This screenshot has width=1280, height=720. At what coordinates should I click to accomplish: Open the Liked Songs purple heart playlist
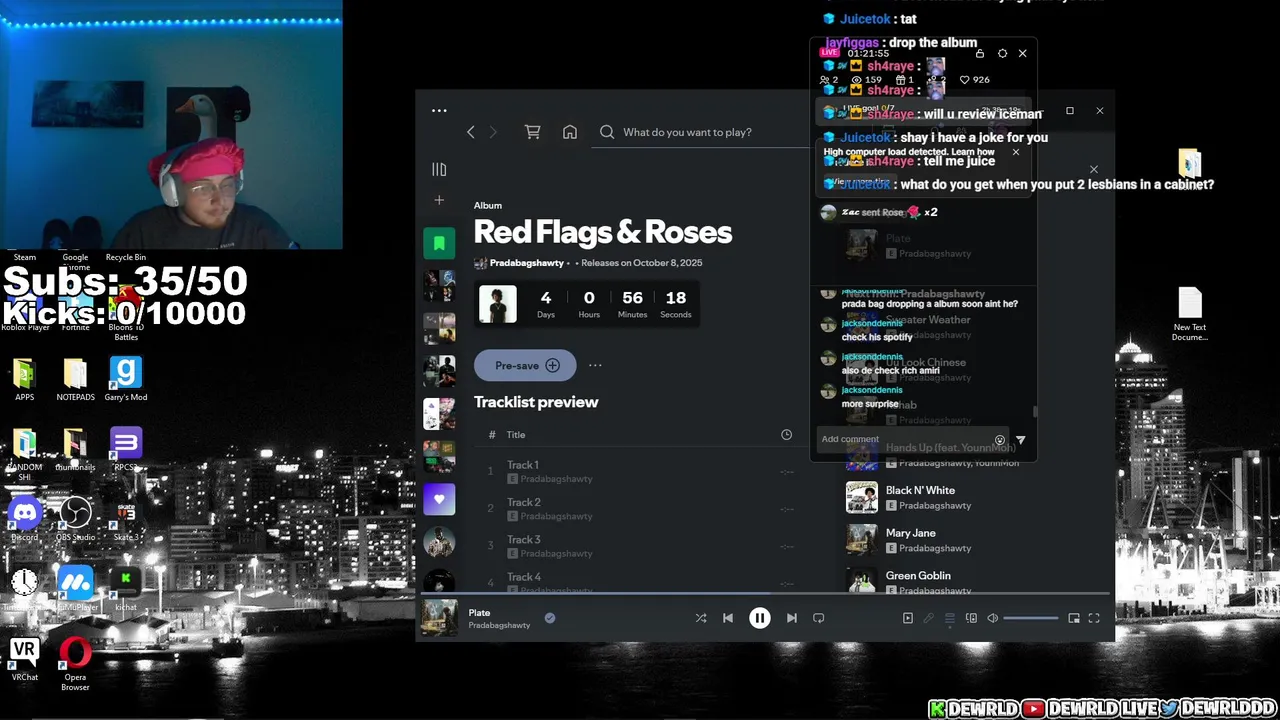(x=439, y=499)
